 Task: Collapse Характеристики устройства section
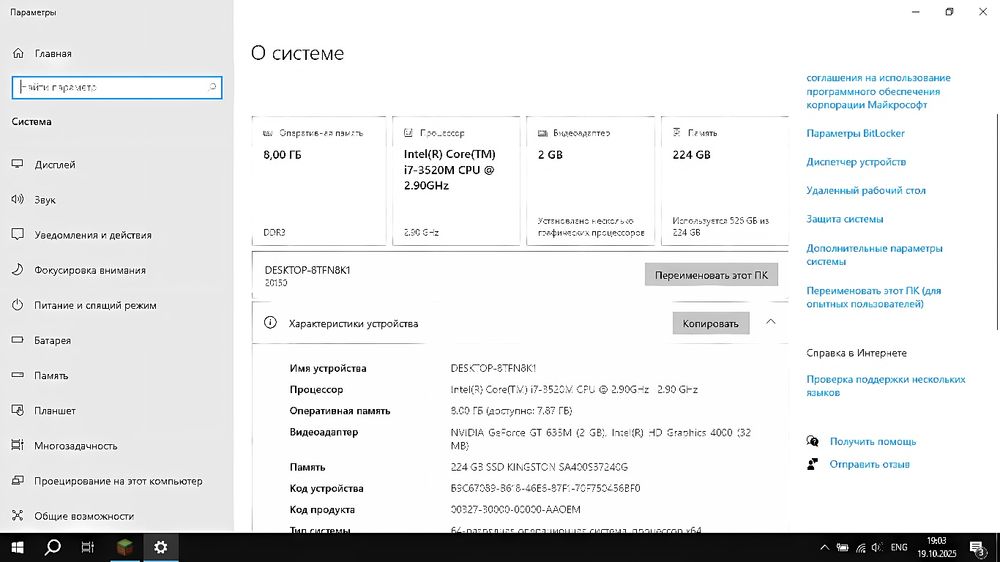click(x=770, y=322)
